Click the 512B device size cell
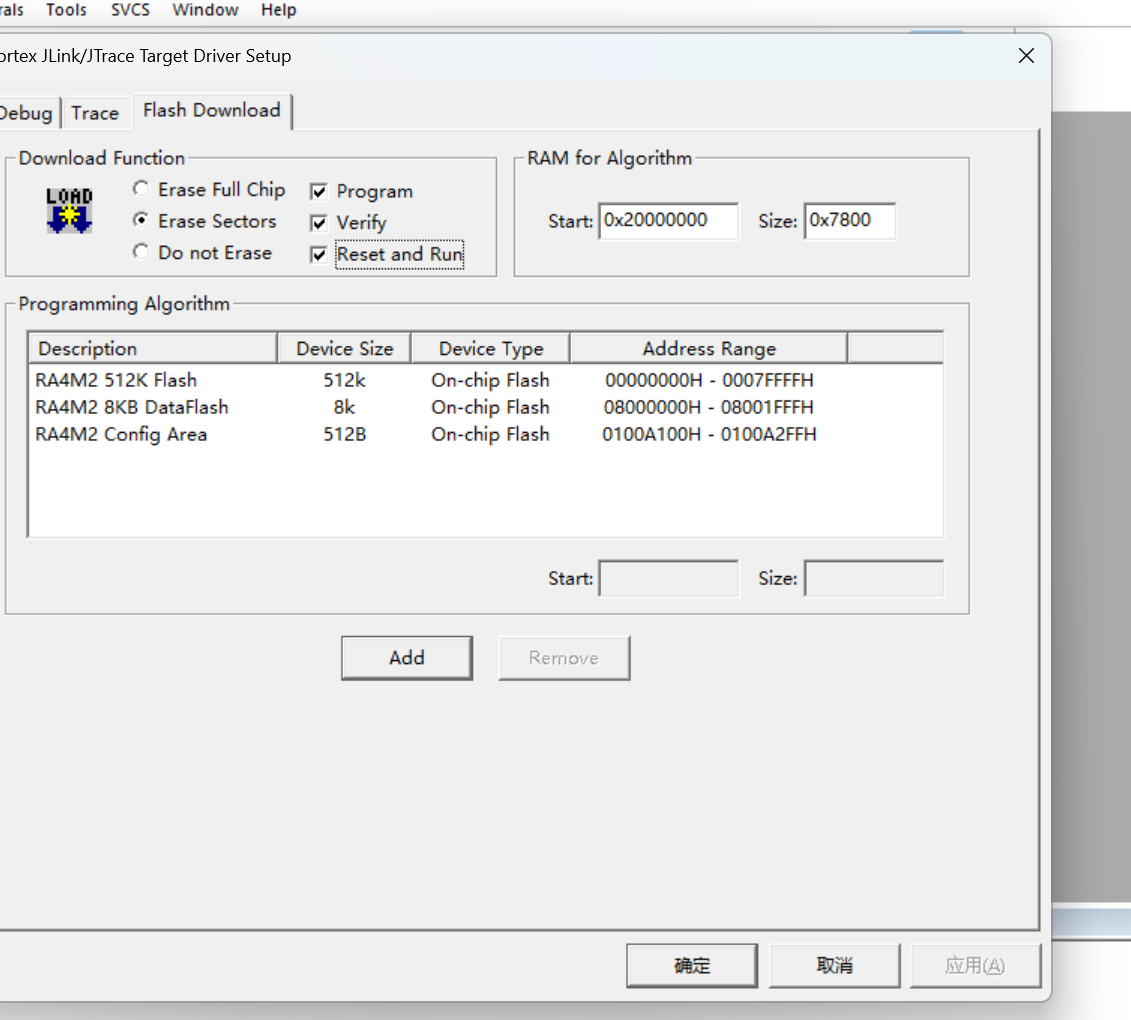This screenshot has height=1020, width=1131. pos(345,434)
